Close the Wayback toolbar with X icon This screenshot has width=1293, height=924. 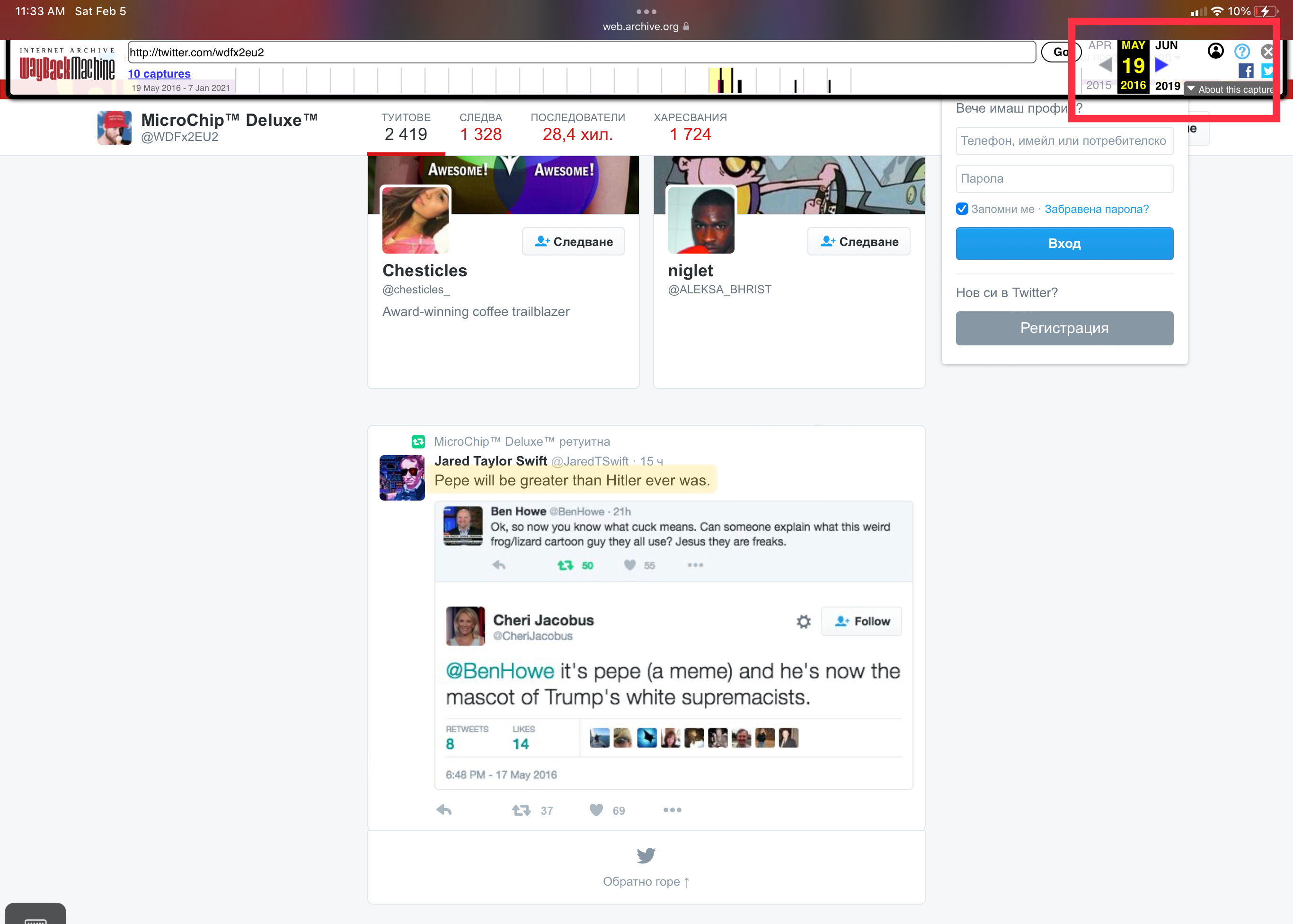tap(1267, 52)
